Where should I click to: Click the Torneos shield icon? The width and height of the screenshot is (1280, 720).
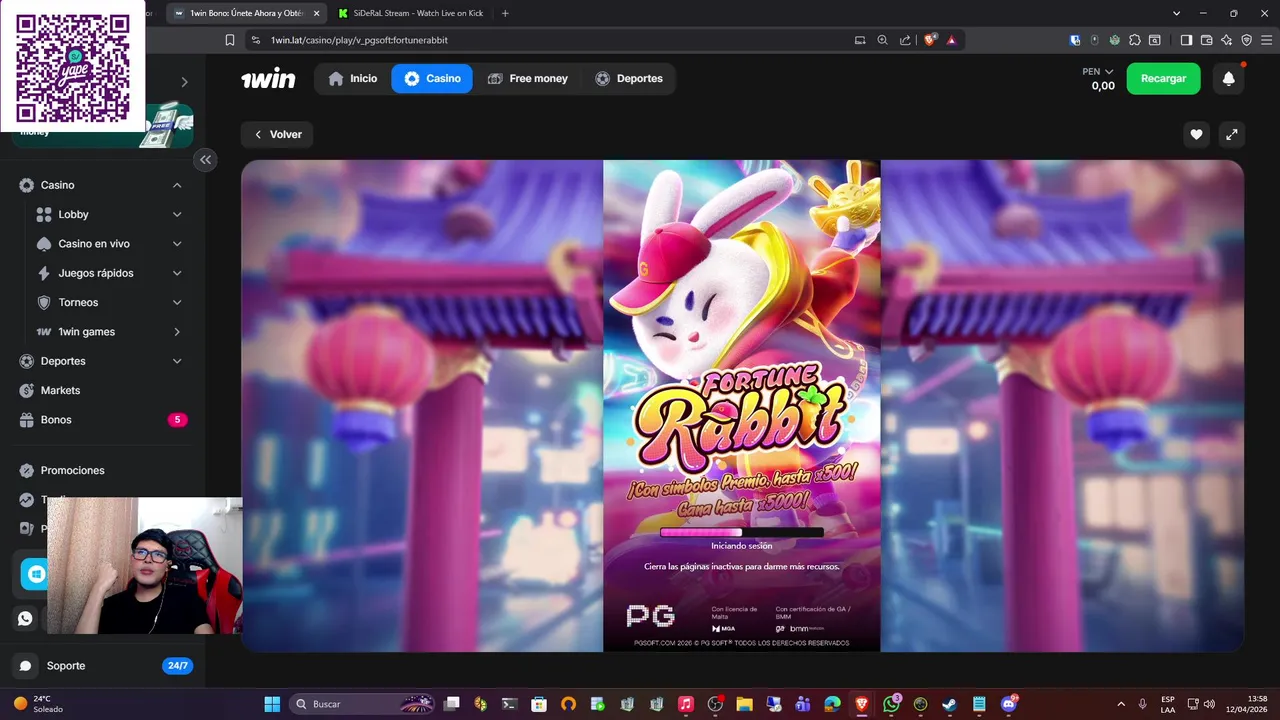click(x=44, y=302)
